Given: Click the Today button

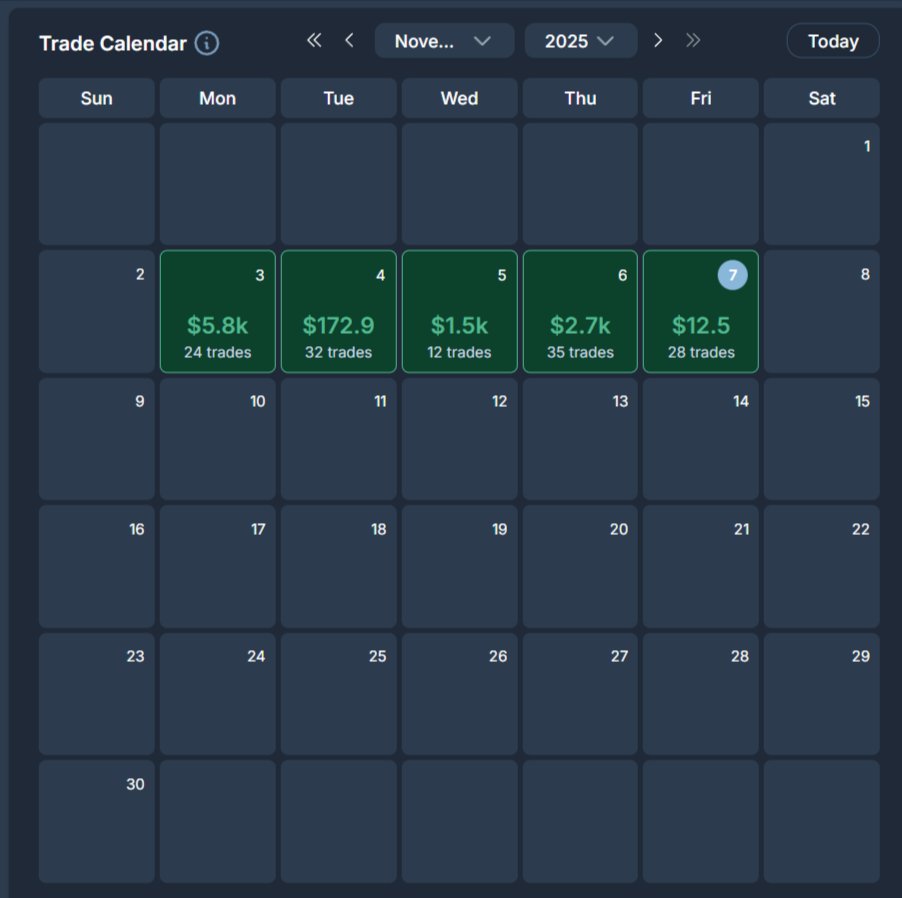Looking at the screenshot, I should (832, 40).
